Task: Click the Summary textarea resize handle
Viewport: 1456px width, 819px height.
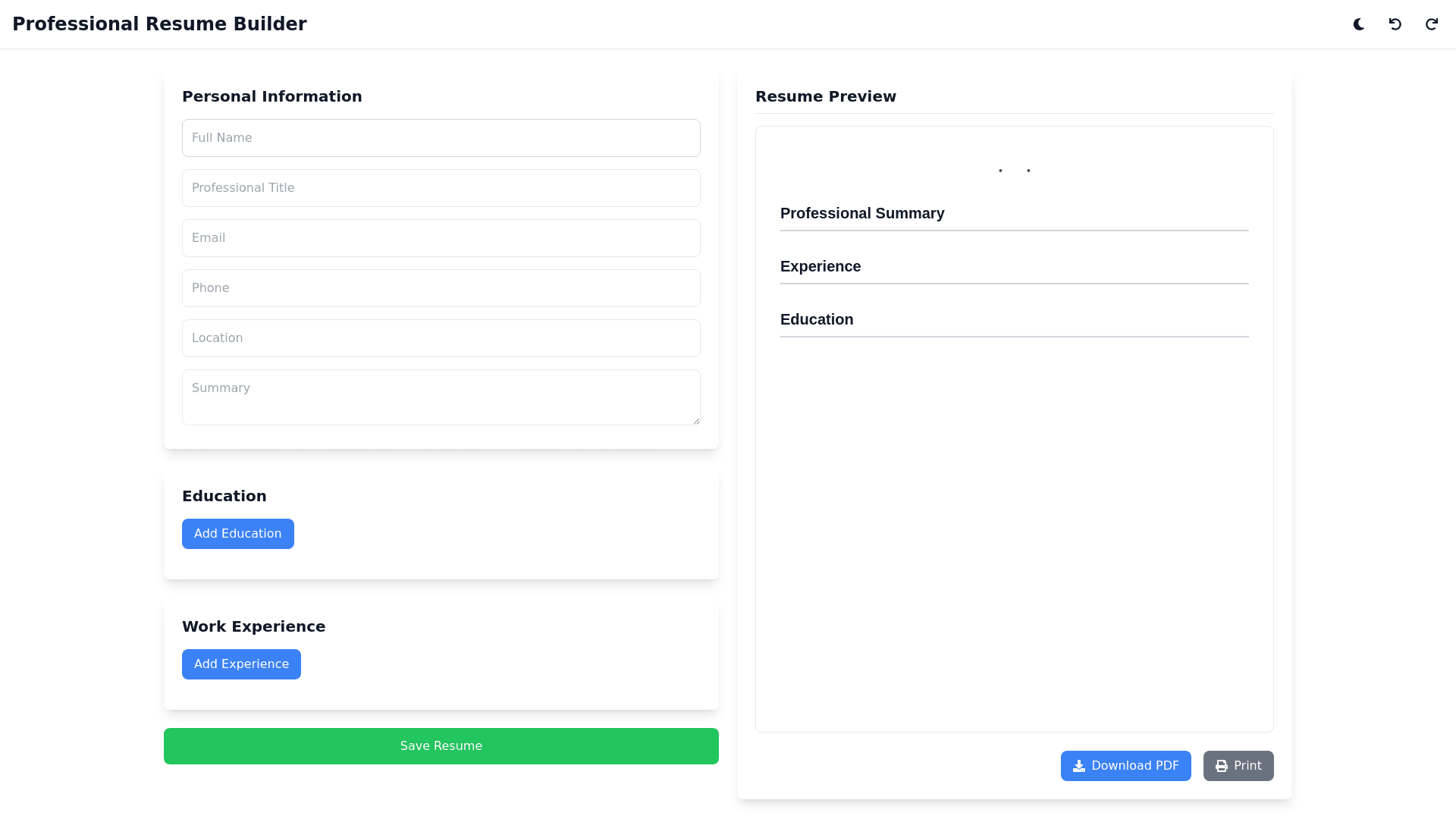Action: coord(696,421)
